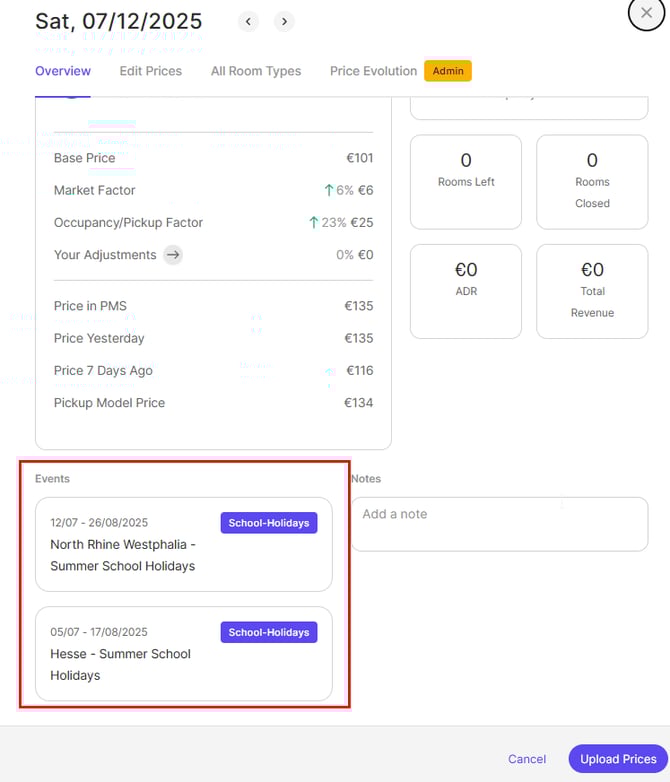Select Hesse Summer School Holidays event card
Viewport: 670px width, 782px height.
[x=184, y=653]
